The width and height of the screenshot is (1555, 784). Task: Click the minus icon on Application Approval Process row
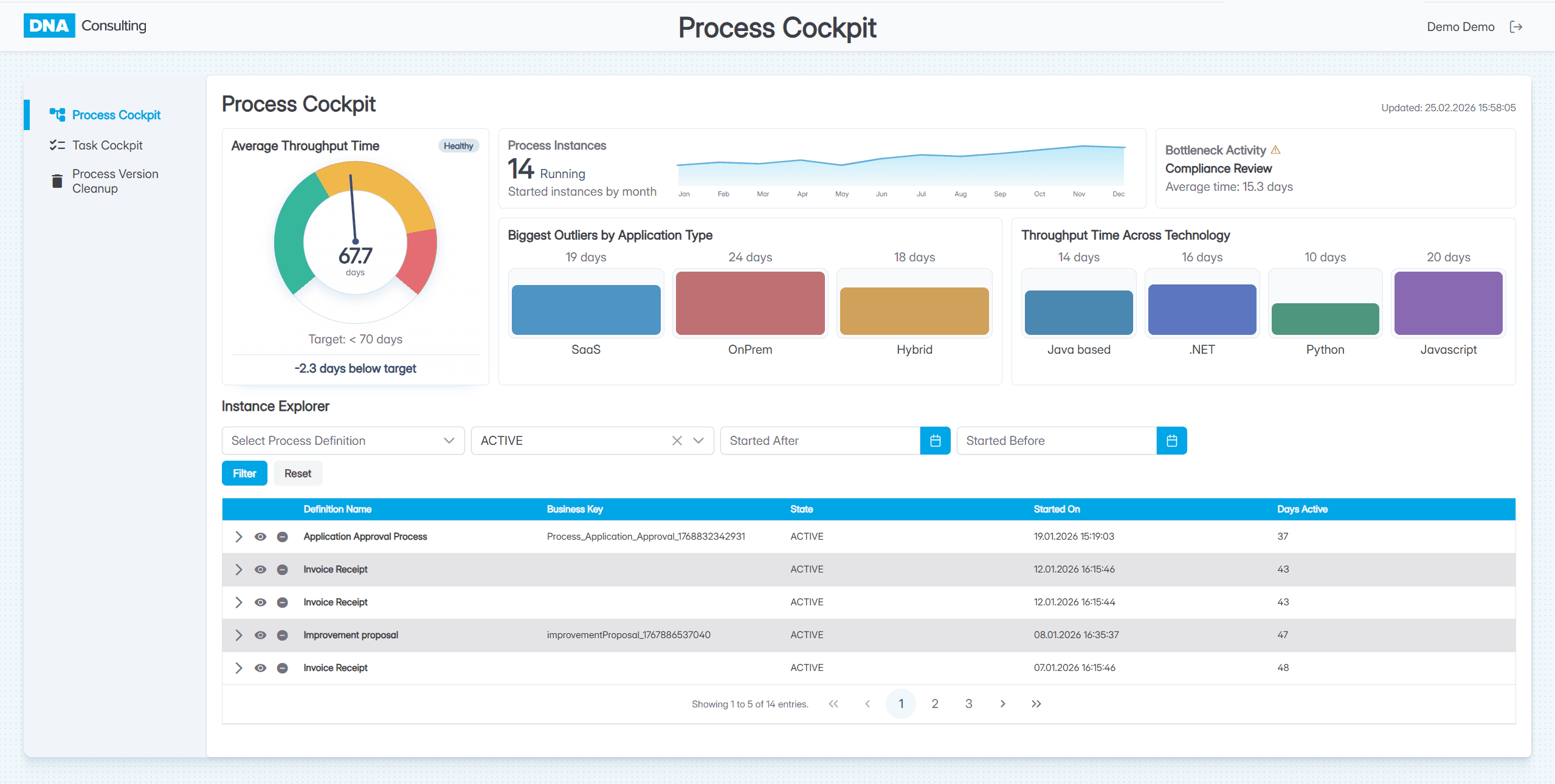point(282,537)
